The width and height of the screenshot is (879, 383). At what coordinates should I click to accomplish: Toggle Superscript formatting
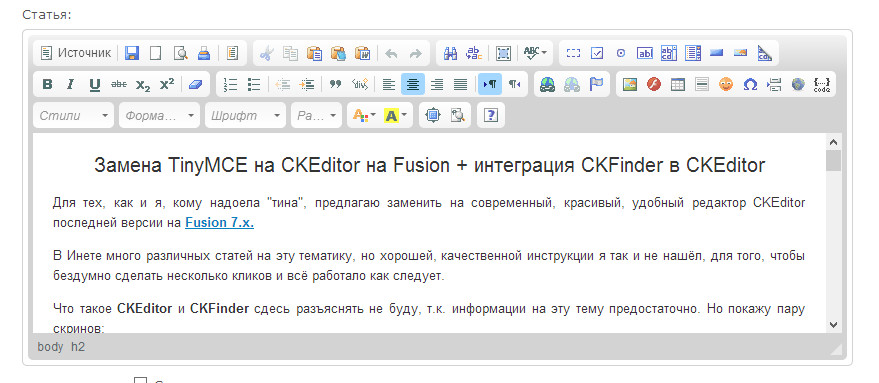click(x=166, y=84)
